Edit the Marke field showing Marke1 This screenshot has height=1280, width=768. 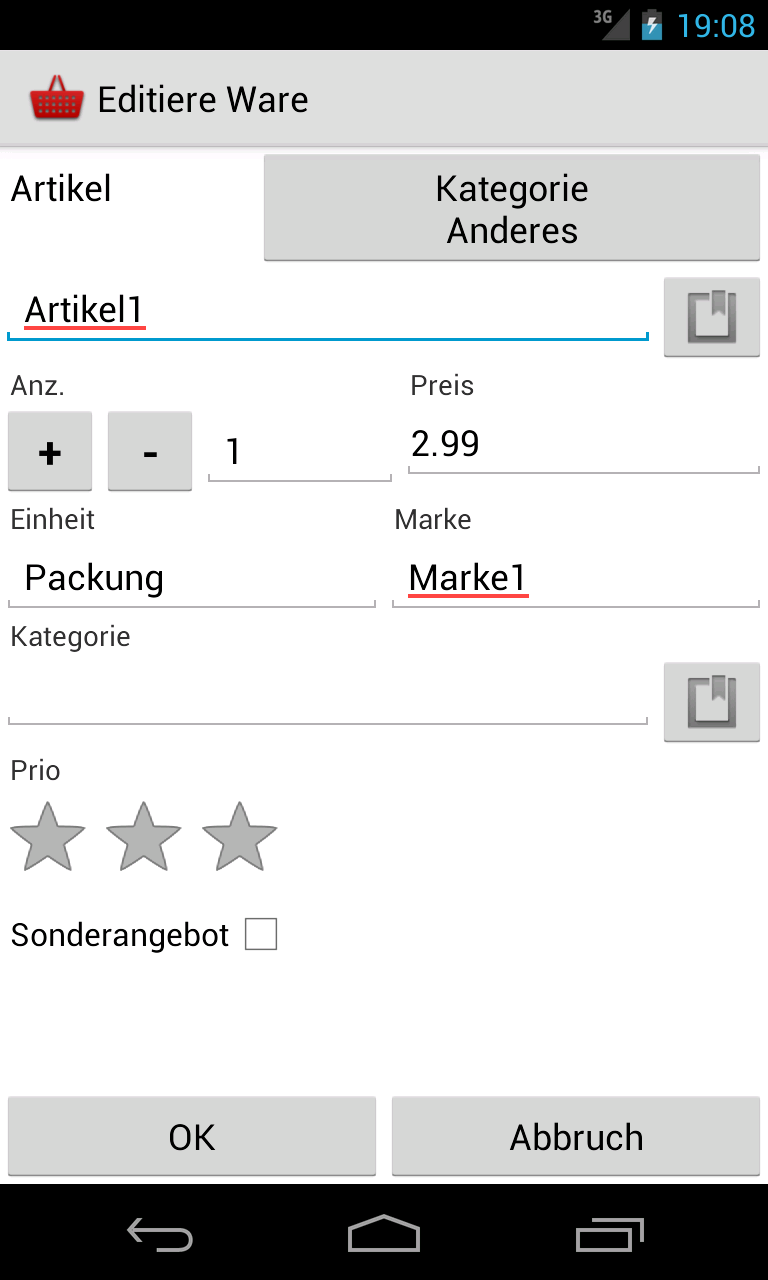(576, 579)
